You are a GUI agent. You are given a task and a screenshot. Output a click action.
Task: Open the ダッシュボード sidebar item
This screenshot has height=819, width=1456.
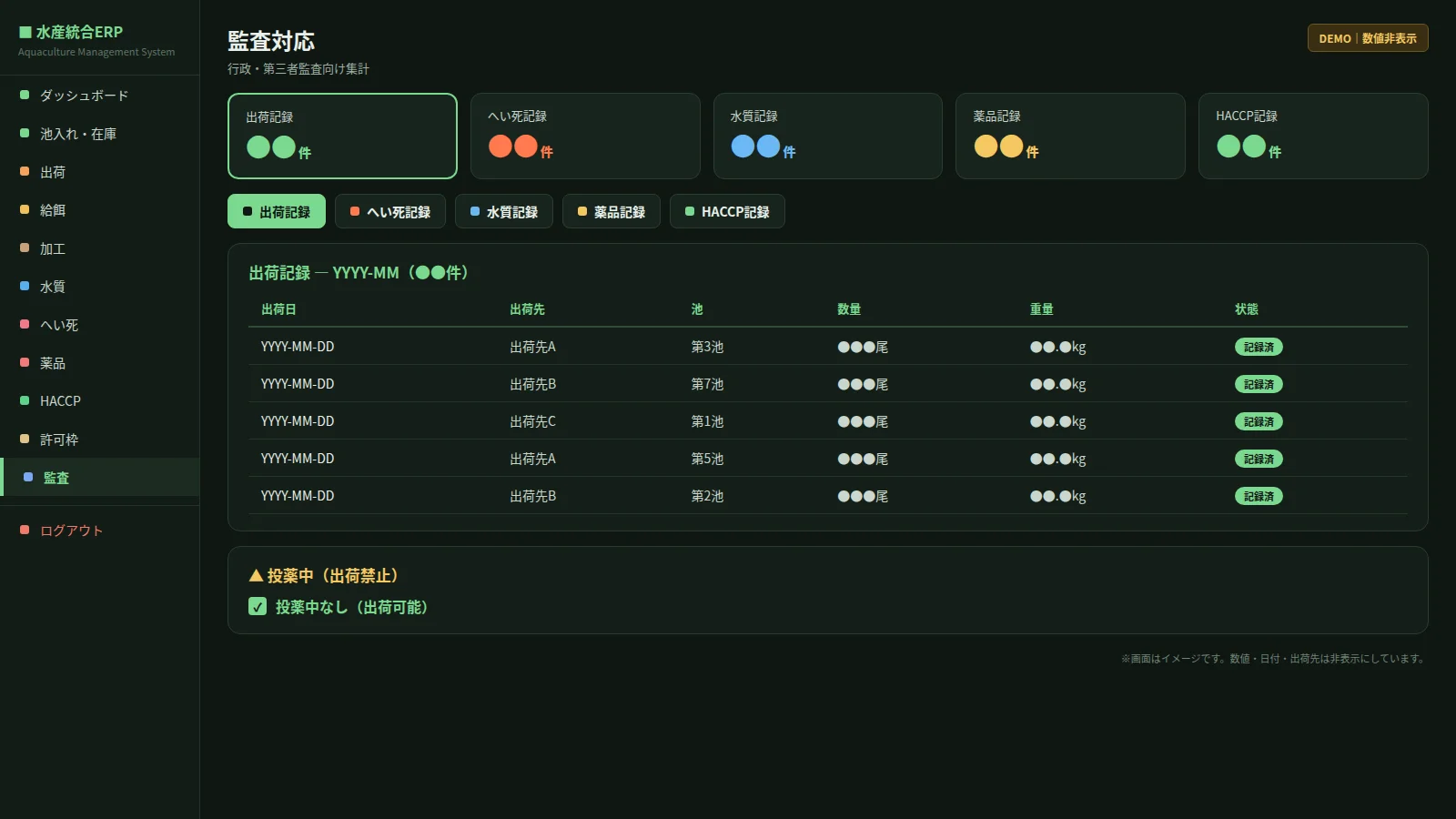coord(99,96)
